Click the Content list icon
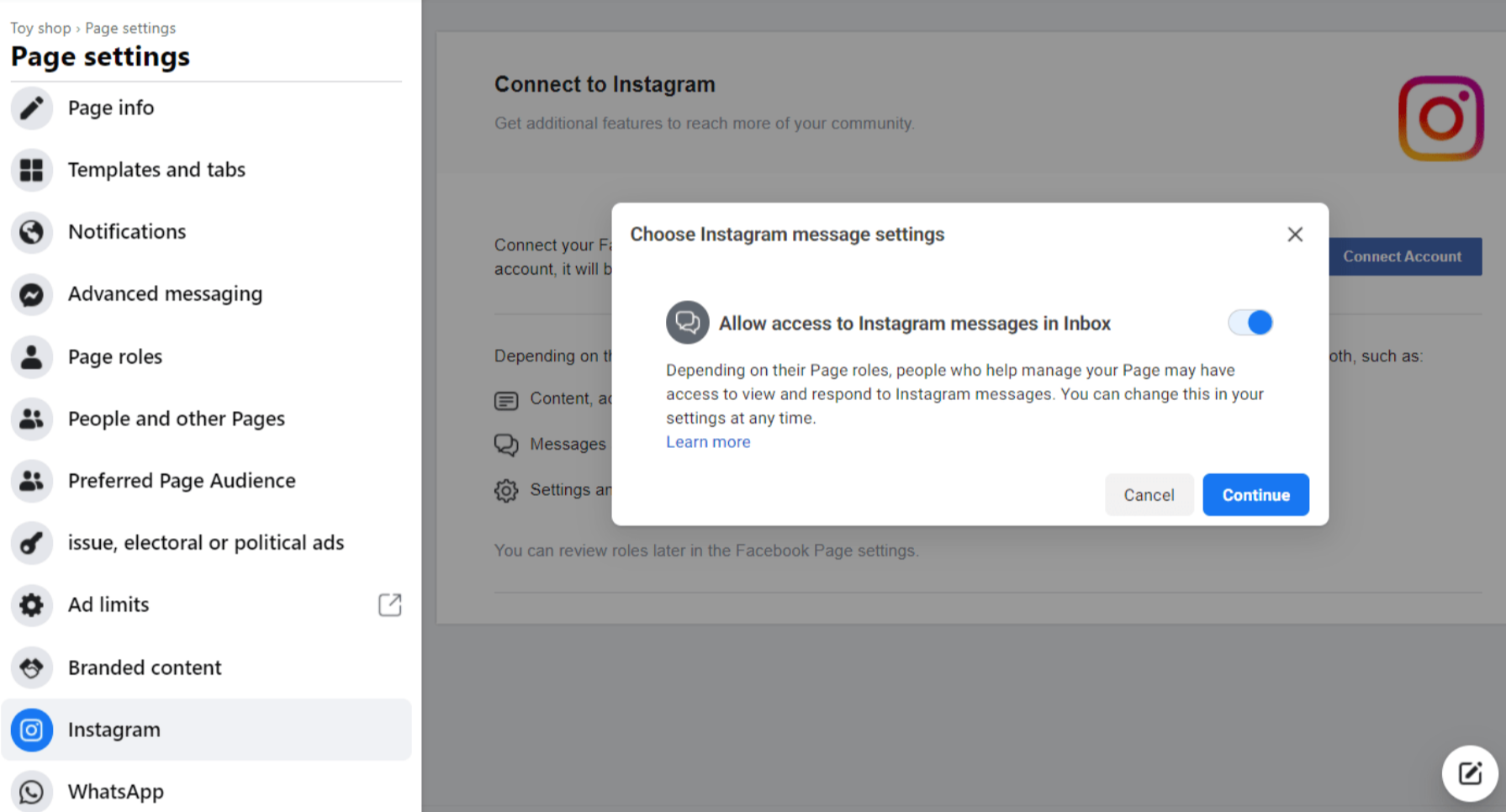 coord(506,400)
